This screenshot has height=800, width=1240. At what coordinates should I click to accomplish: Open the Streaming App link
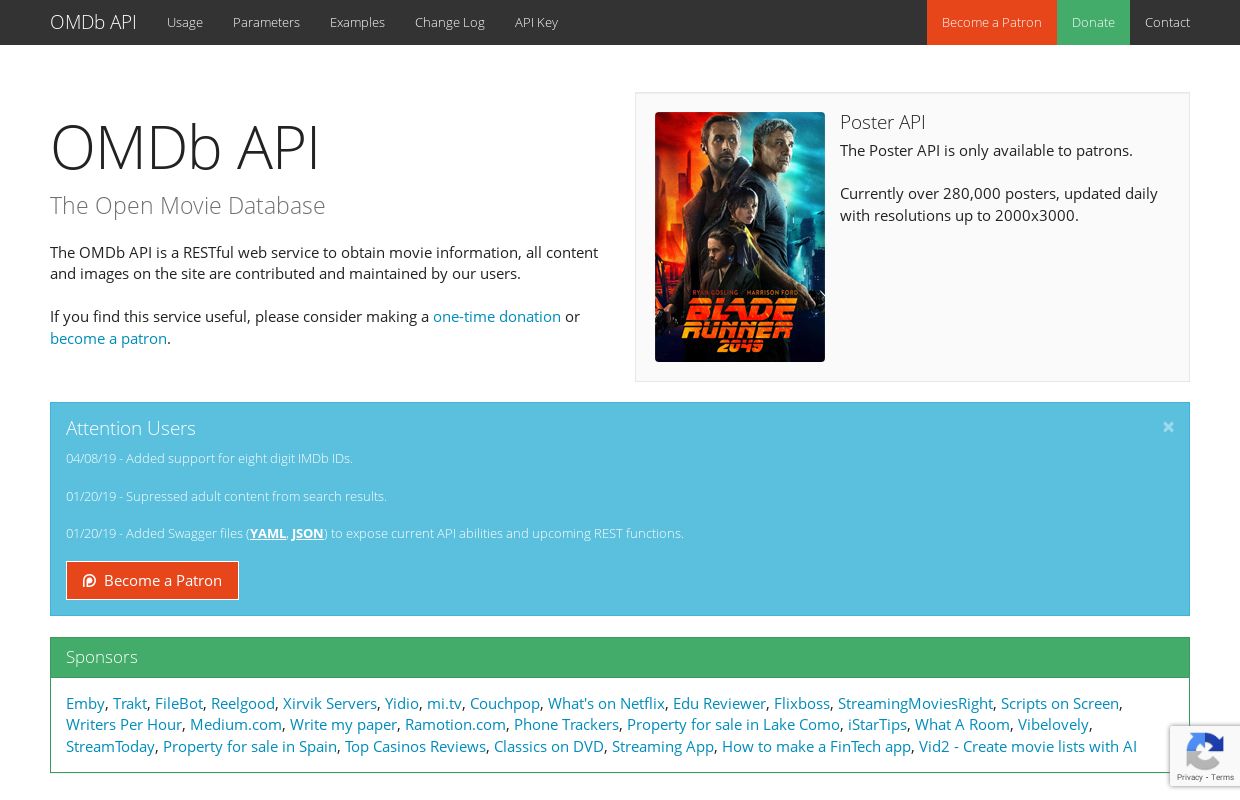pos(663,746)
